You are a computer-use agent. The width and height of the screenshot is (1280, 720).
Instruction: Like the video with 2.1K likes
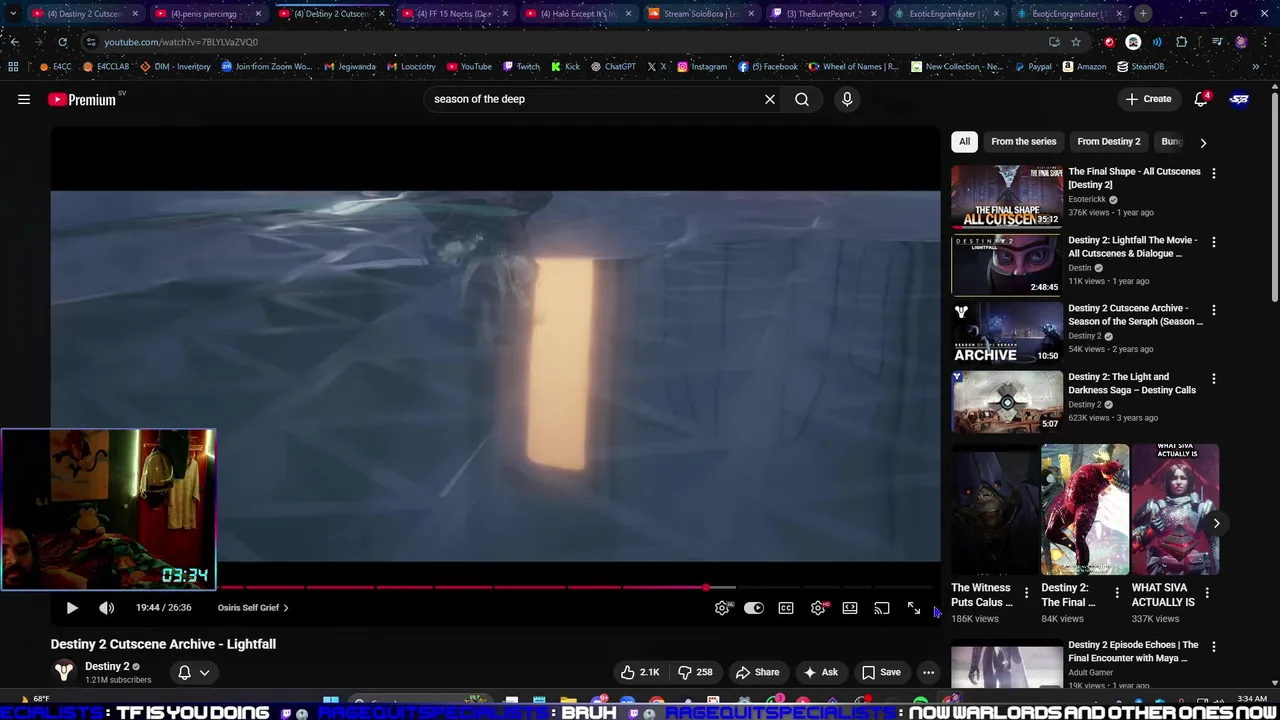coord(640,672)
